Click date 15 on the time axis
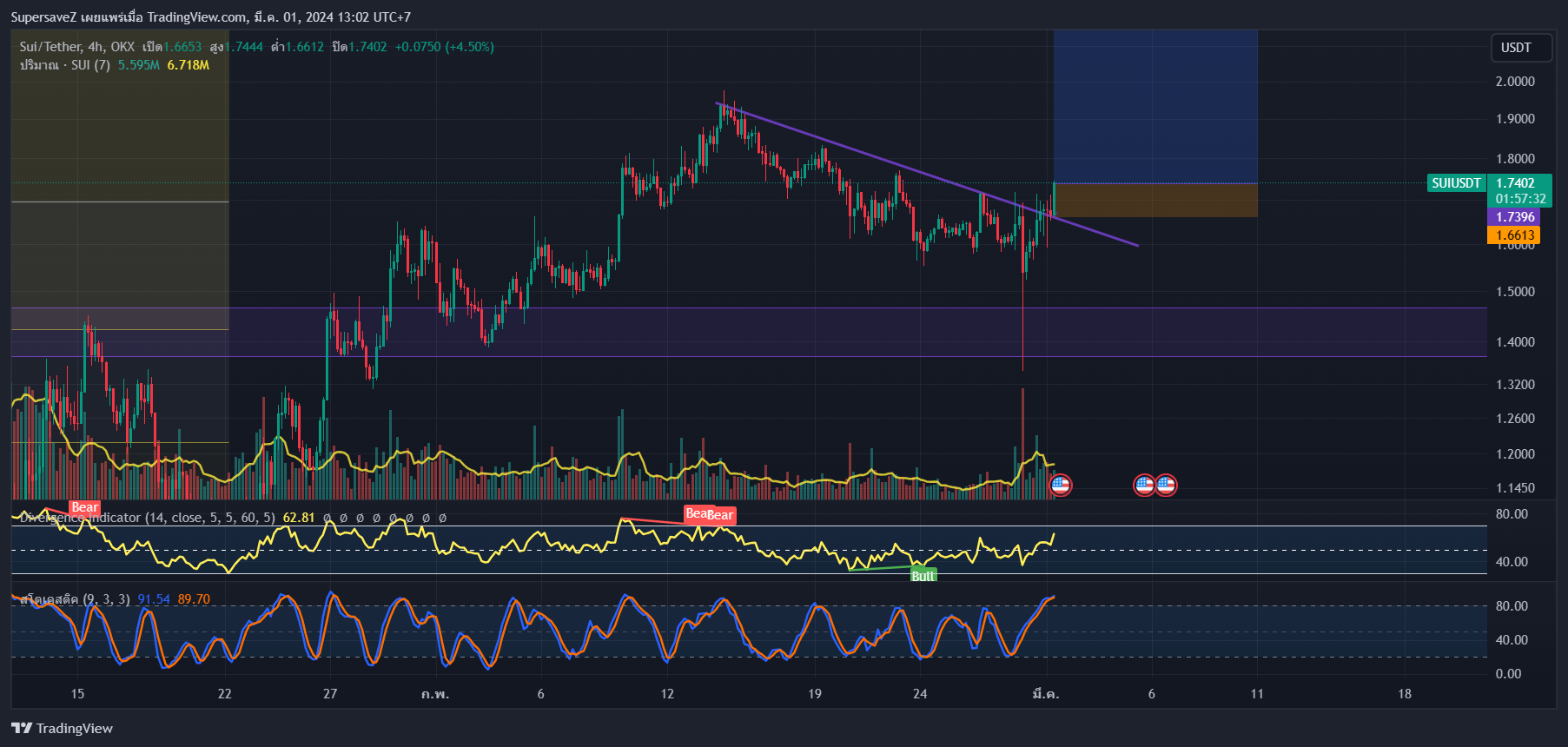The width and height of the screenshot is (1568, 747). click(x=77, y=694)
